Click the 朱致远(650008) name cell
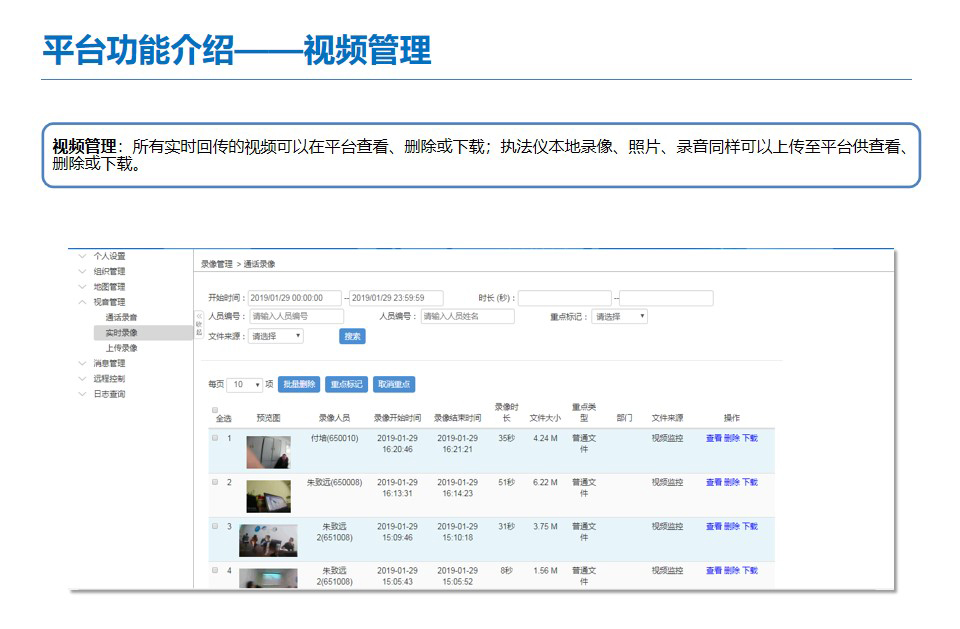Screen dimensions: 960x629 coord(334,483)
